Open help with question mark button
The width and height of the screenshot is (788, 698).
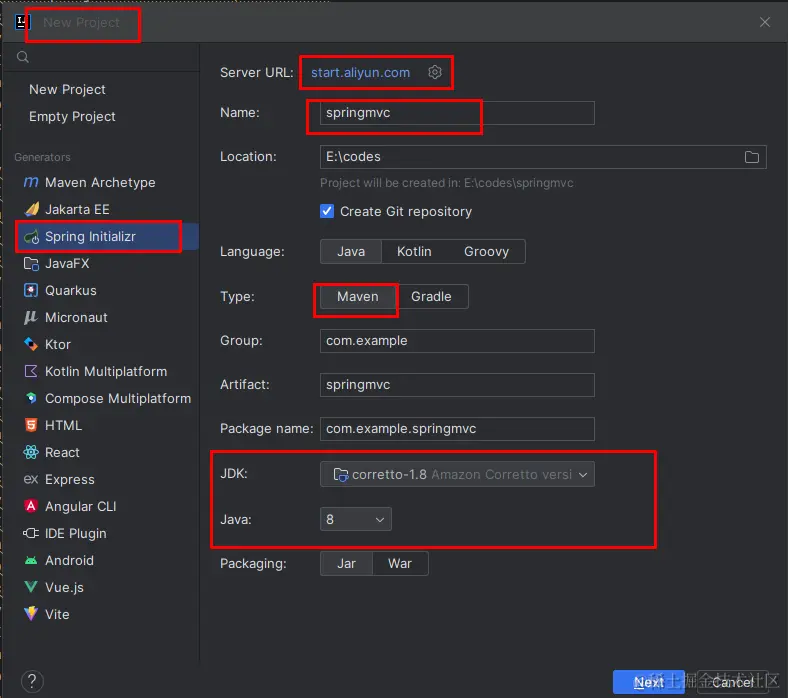click(32, 681)
